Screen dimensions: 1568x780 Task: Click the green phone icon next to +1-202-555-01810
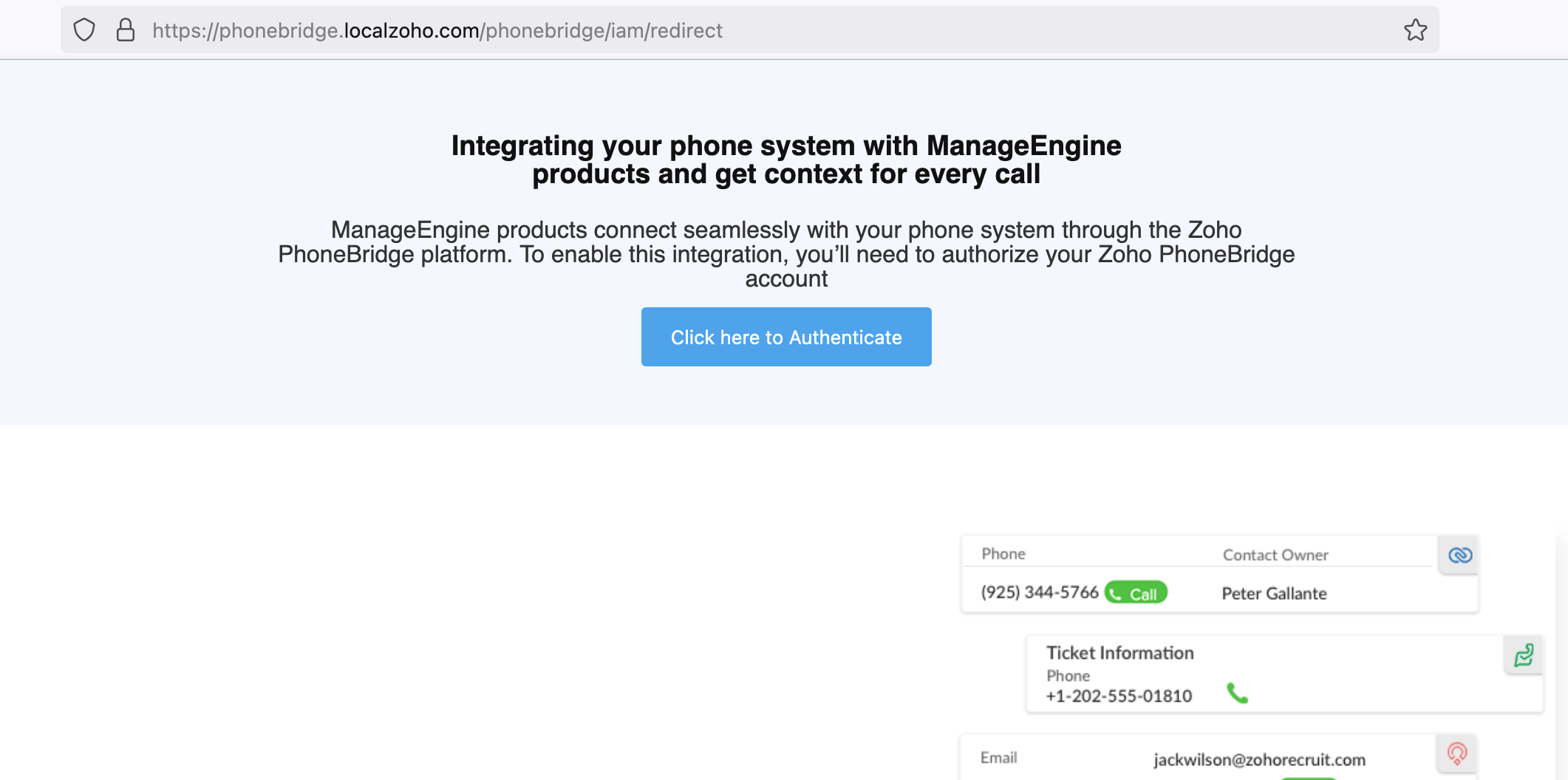point(1237,693)
